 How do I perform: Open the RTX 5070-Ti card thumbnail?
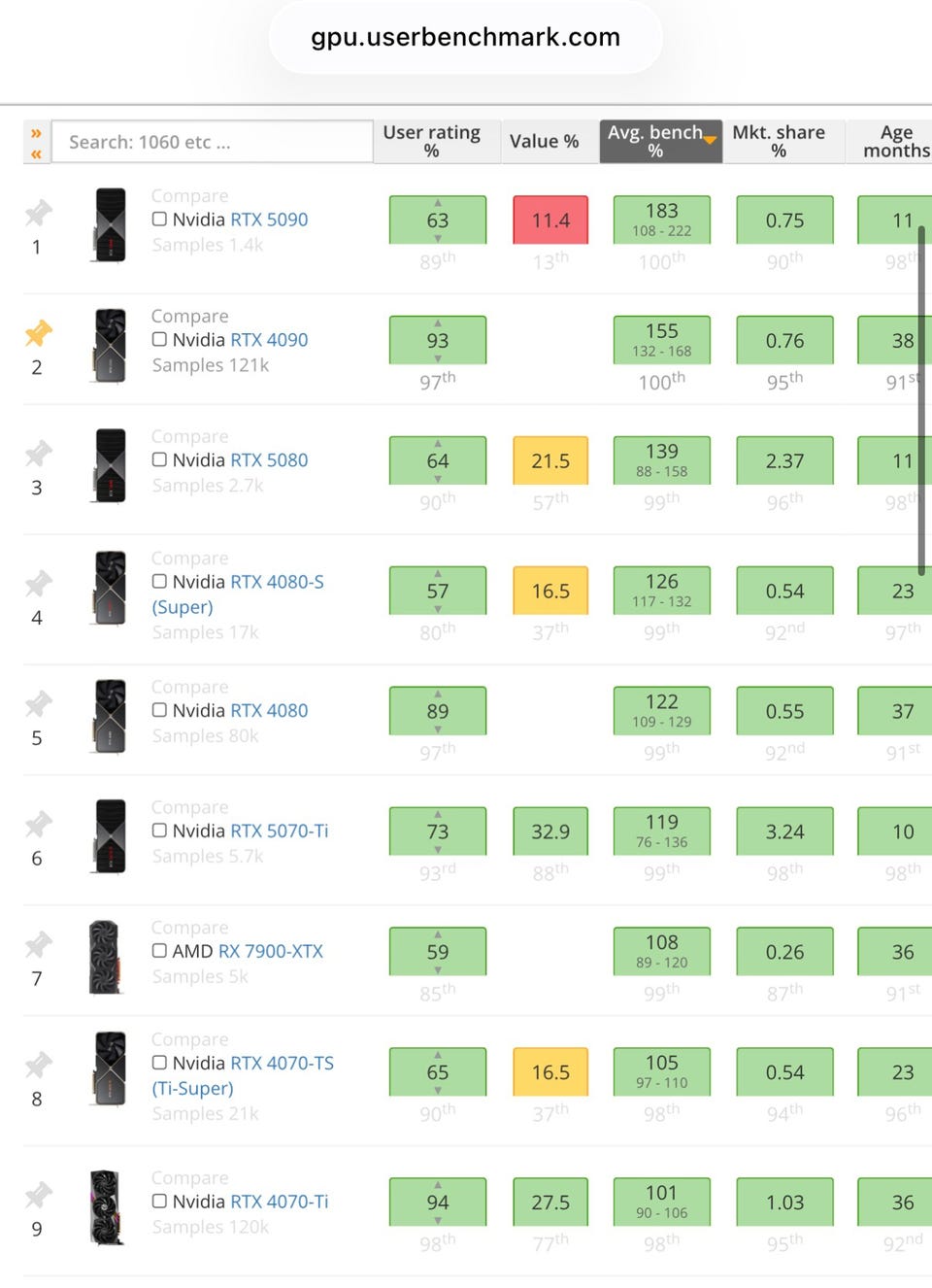click(110, 835)
